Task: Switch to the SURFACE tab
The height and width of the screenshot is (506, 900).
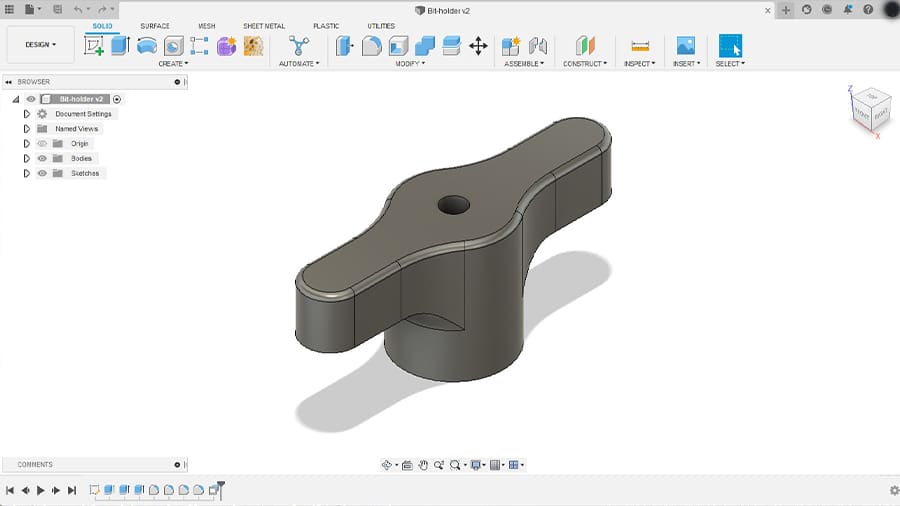Action: 155,26
